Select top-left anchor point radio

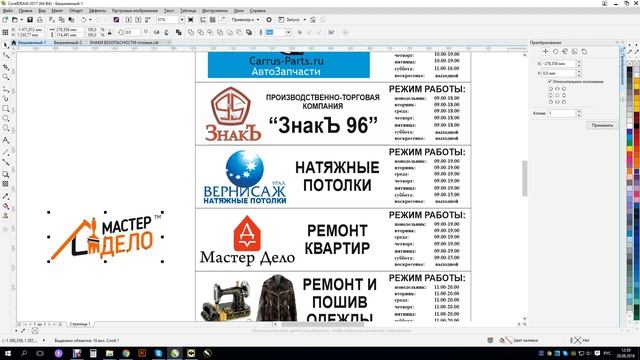pyautogui.click(x=551, y=89)
